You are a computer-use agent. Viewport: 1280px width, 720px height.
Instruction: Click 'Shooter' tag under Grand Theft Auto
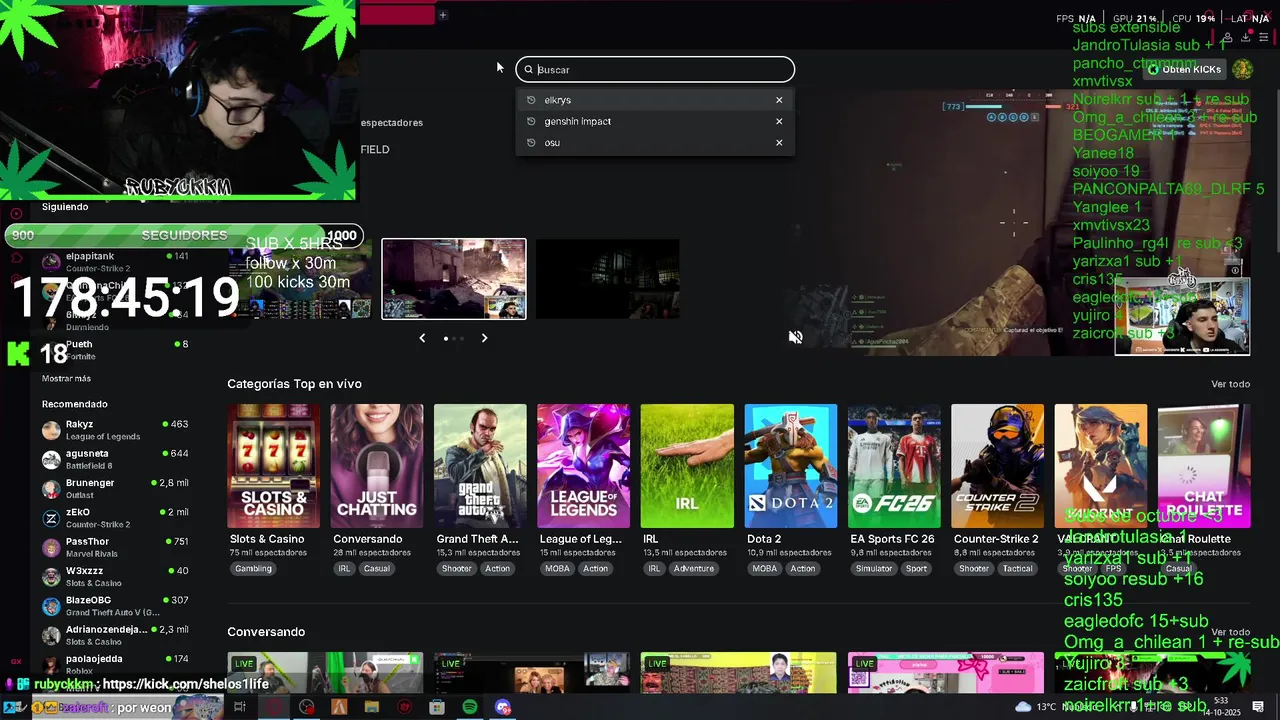click(456, 569)
